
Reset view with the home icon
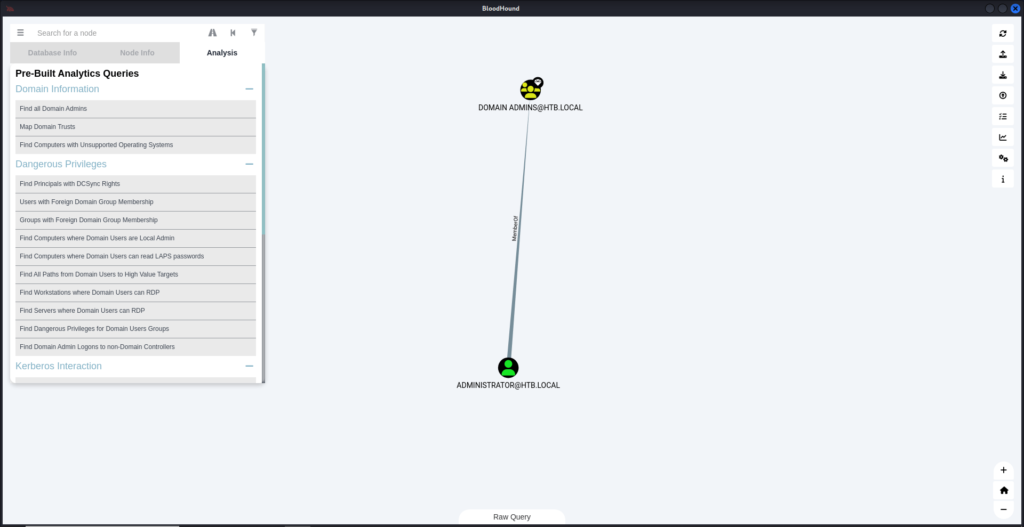coord(1004,490)
